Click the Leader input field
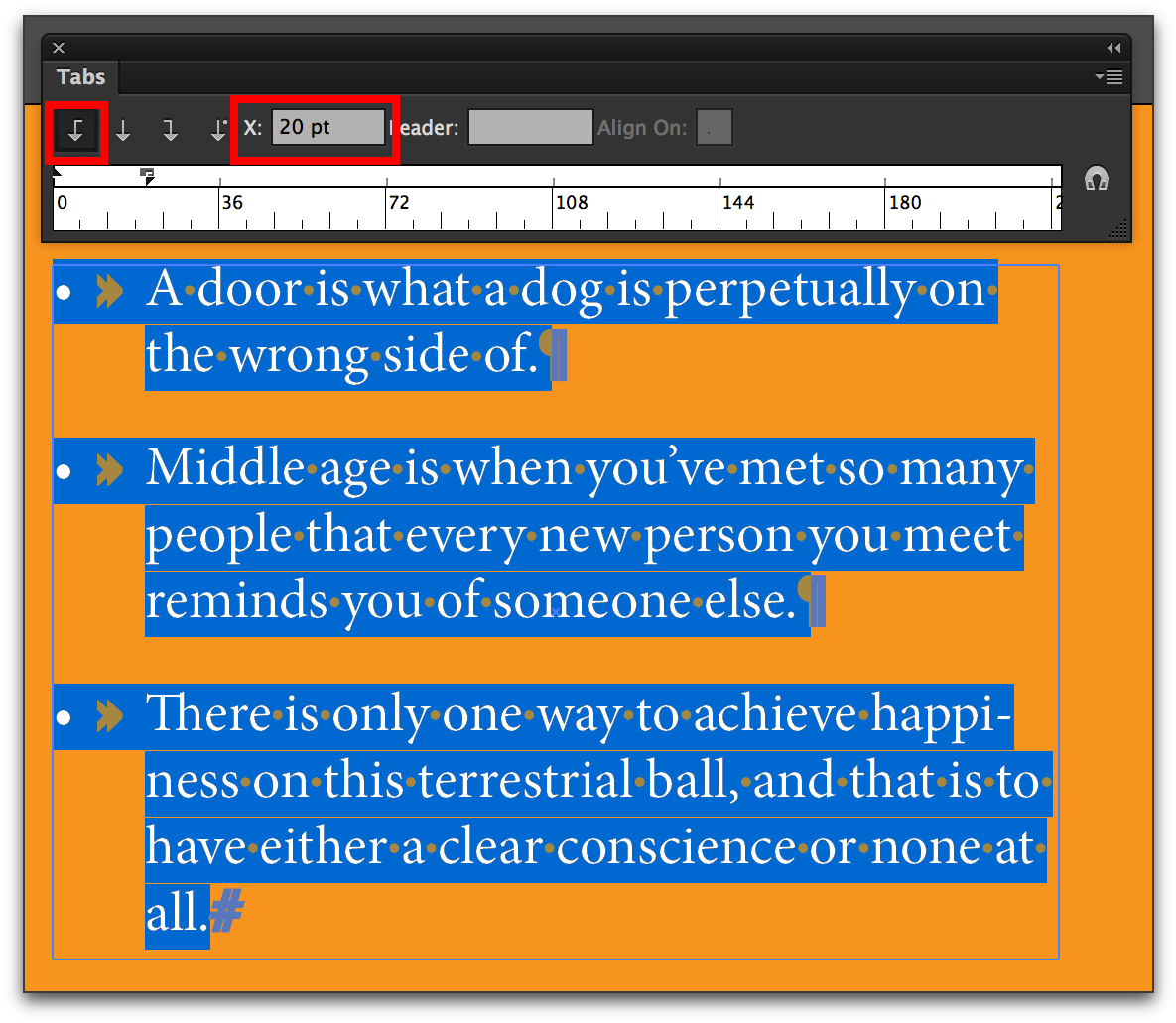Image resolution: width=1176 pixels, height=1023 pixels. (x=530, y=127)
